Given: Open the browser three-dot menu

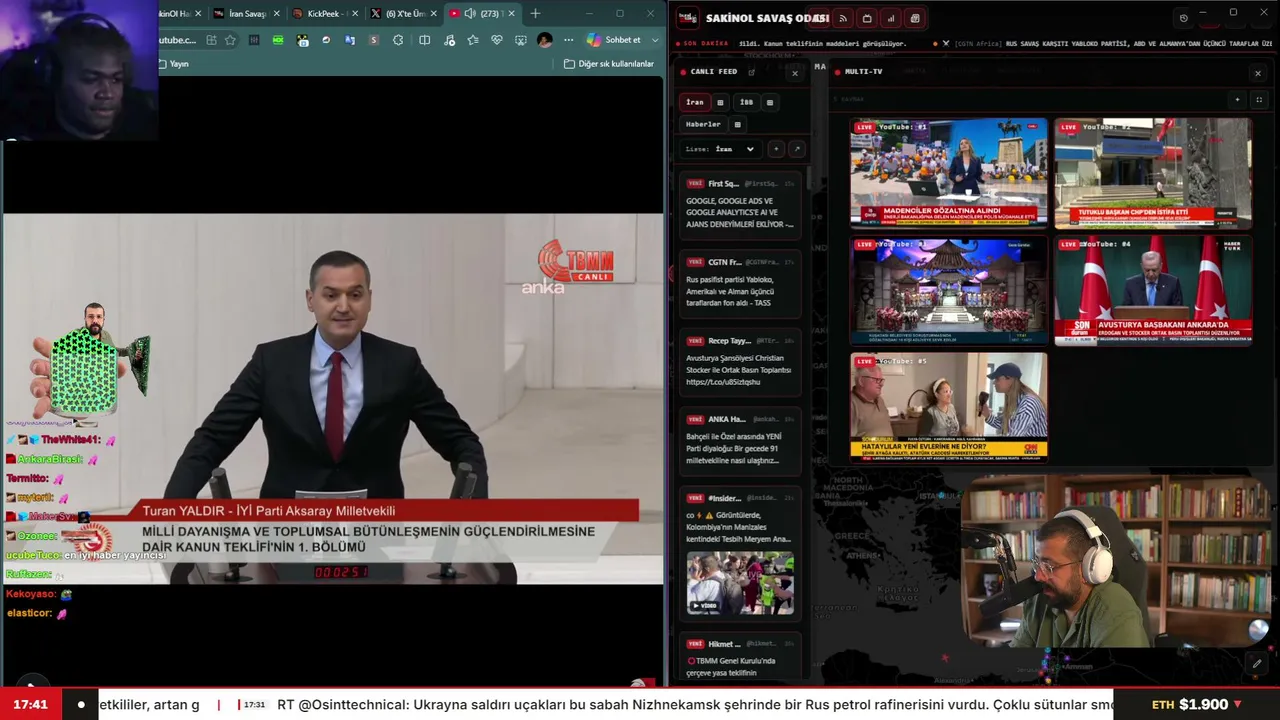Looking at the screenshot, I should pos(569,40).
